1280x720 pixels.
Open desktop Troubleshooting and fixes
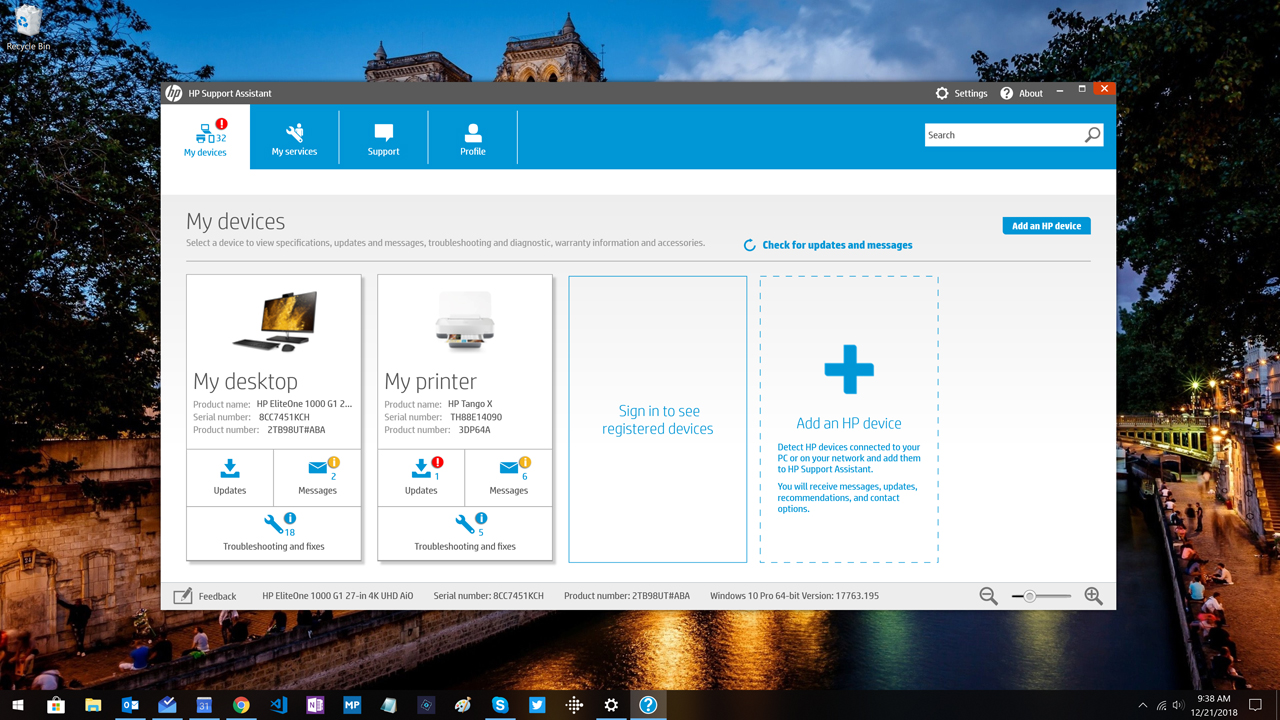tap(273, 533)
